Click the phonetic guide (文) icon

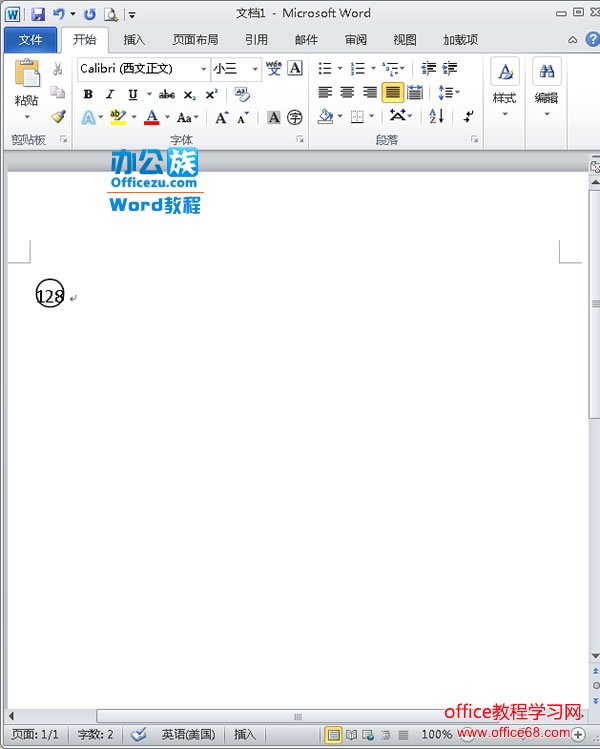point(273,69)
